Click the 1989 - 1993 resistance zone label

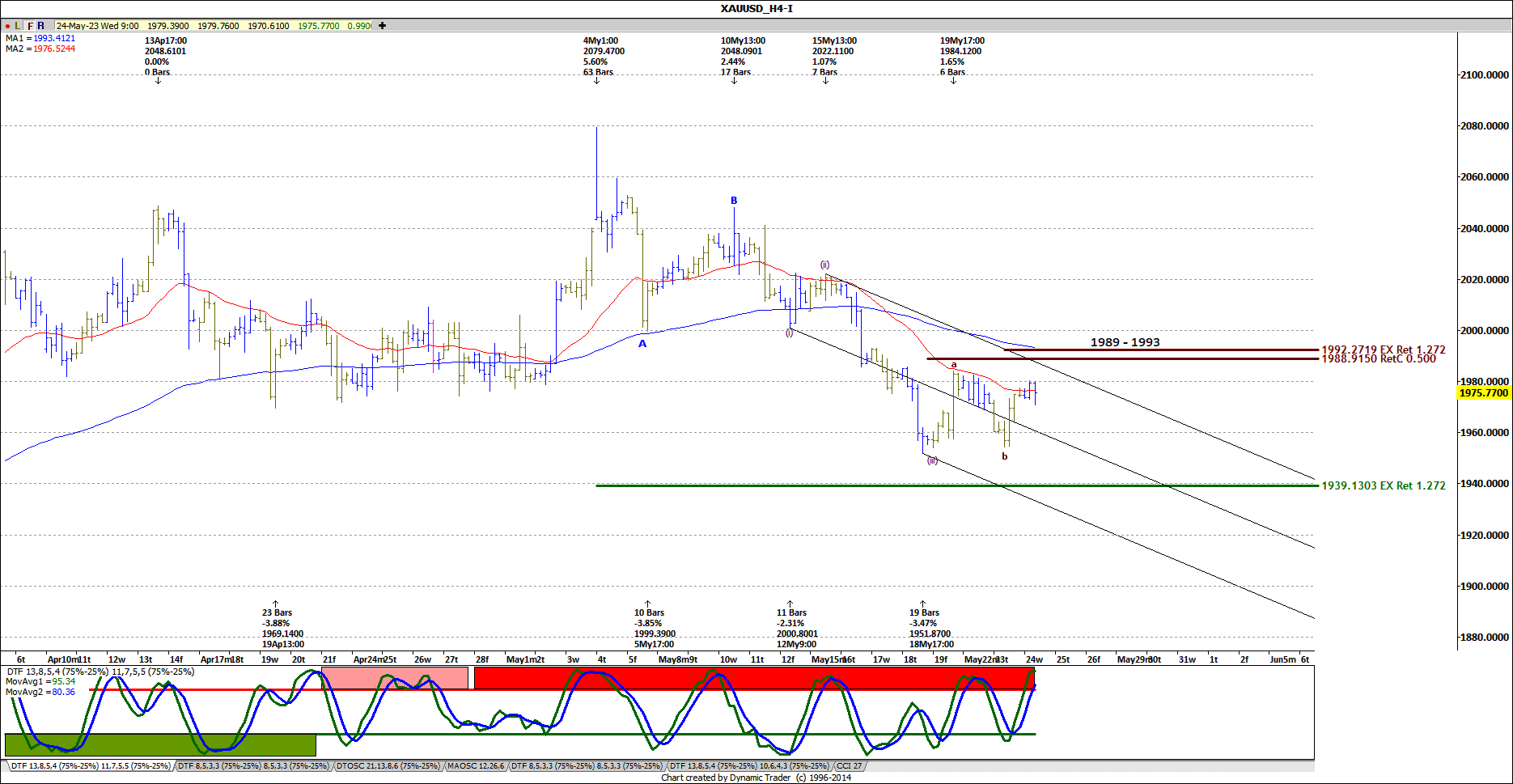tap(1125, 342)
